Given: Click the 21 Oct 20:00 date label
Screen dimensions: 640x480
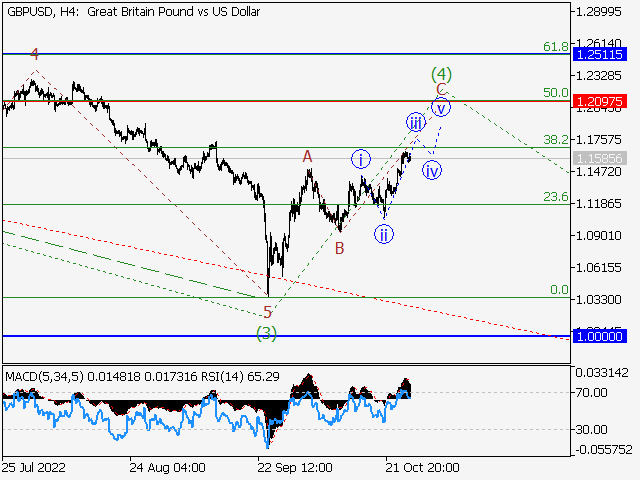Looking at the screenshot, I should coord(422,467).
